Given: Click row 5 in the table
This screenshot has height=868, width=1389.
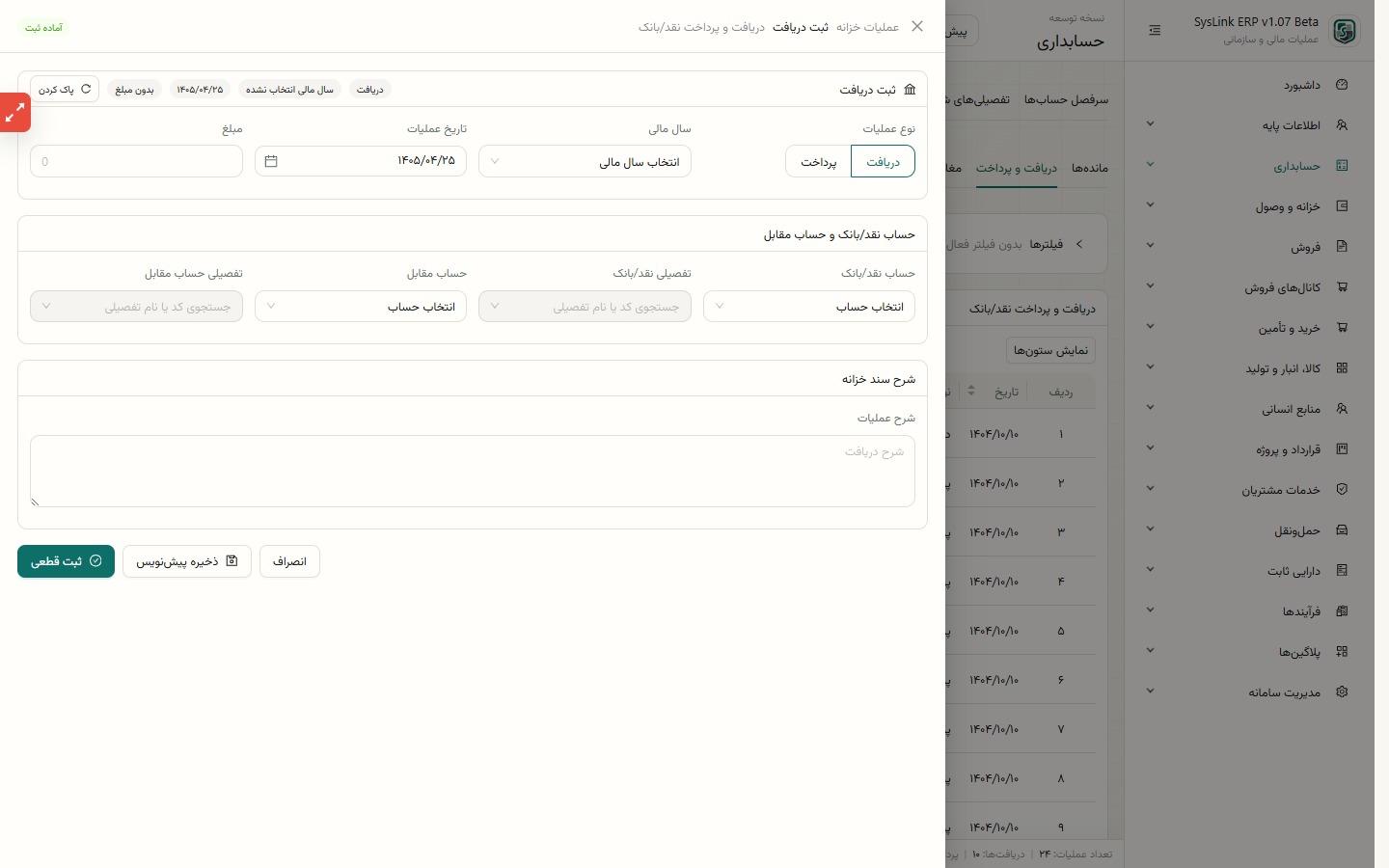Looking at the screenshot, I should pos(1021,631).
